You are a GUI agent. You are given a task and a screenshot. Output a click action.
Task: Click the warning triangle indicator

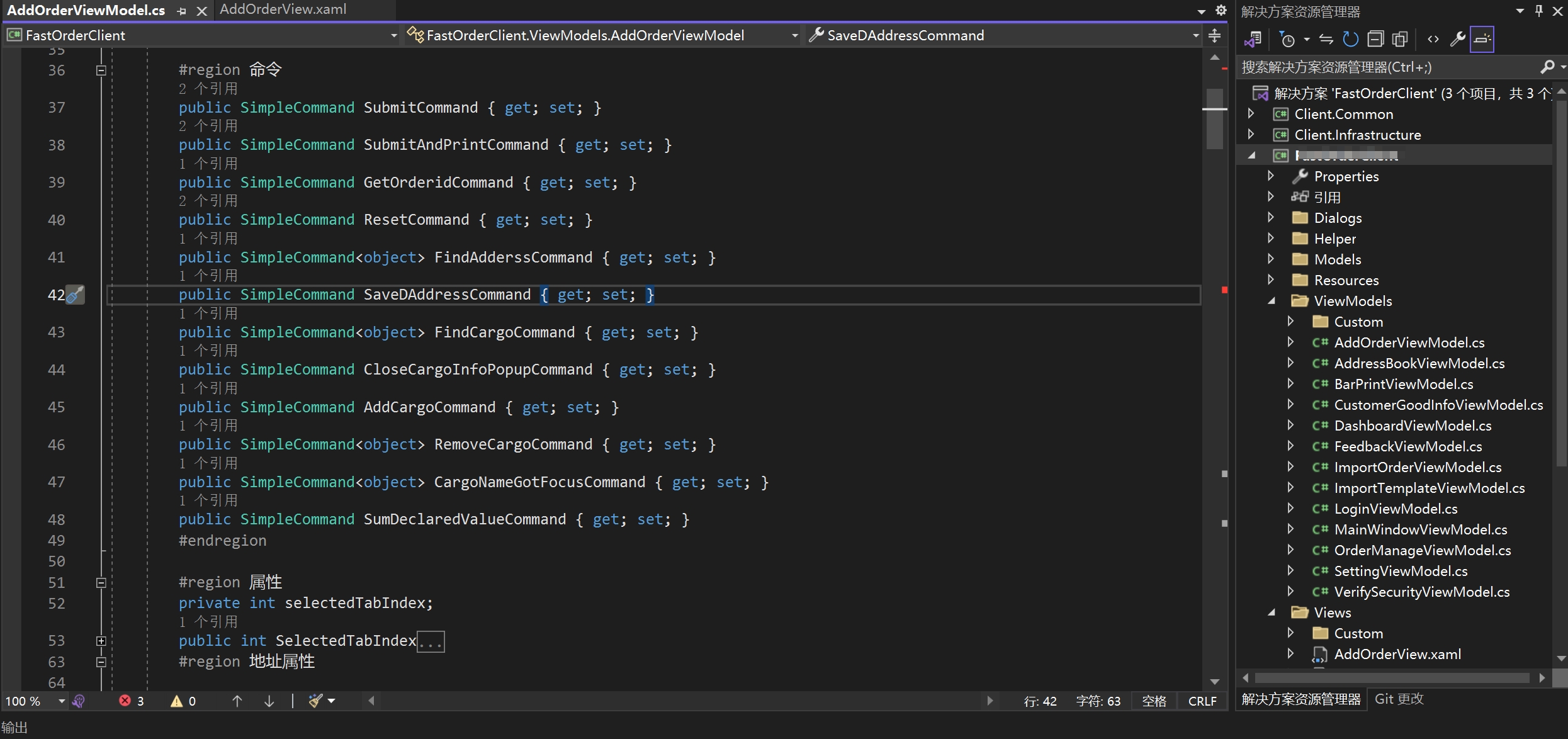[x=177, y=701]
